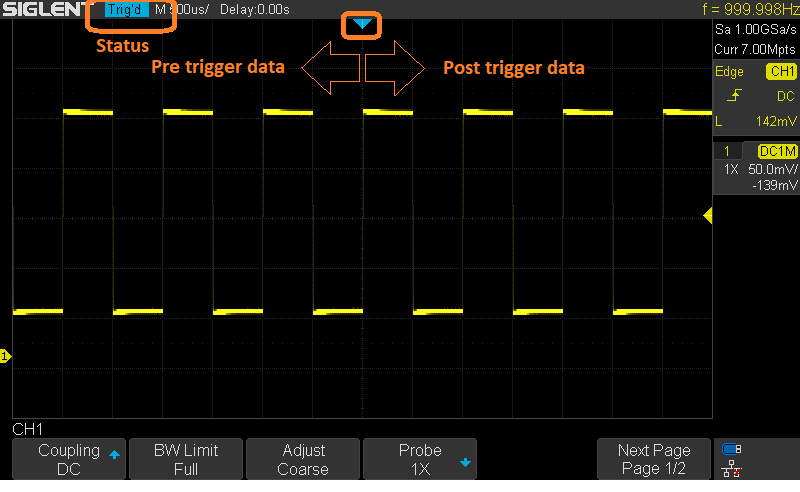Click the blue trigger position marker triangle
Screen dimensions: 800x492
[362, 23]
